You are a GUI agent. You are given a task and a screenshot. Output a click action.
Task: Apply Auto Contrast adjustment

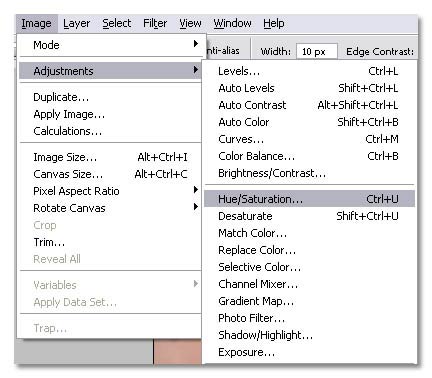click(309, 105)
